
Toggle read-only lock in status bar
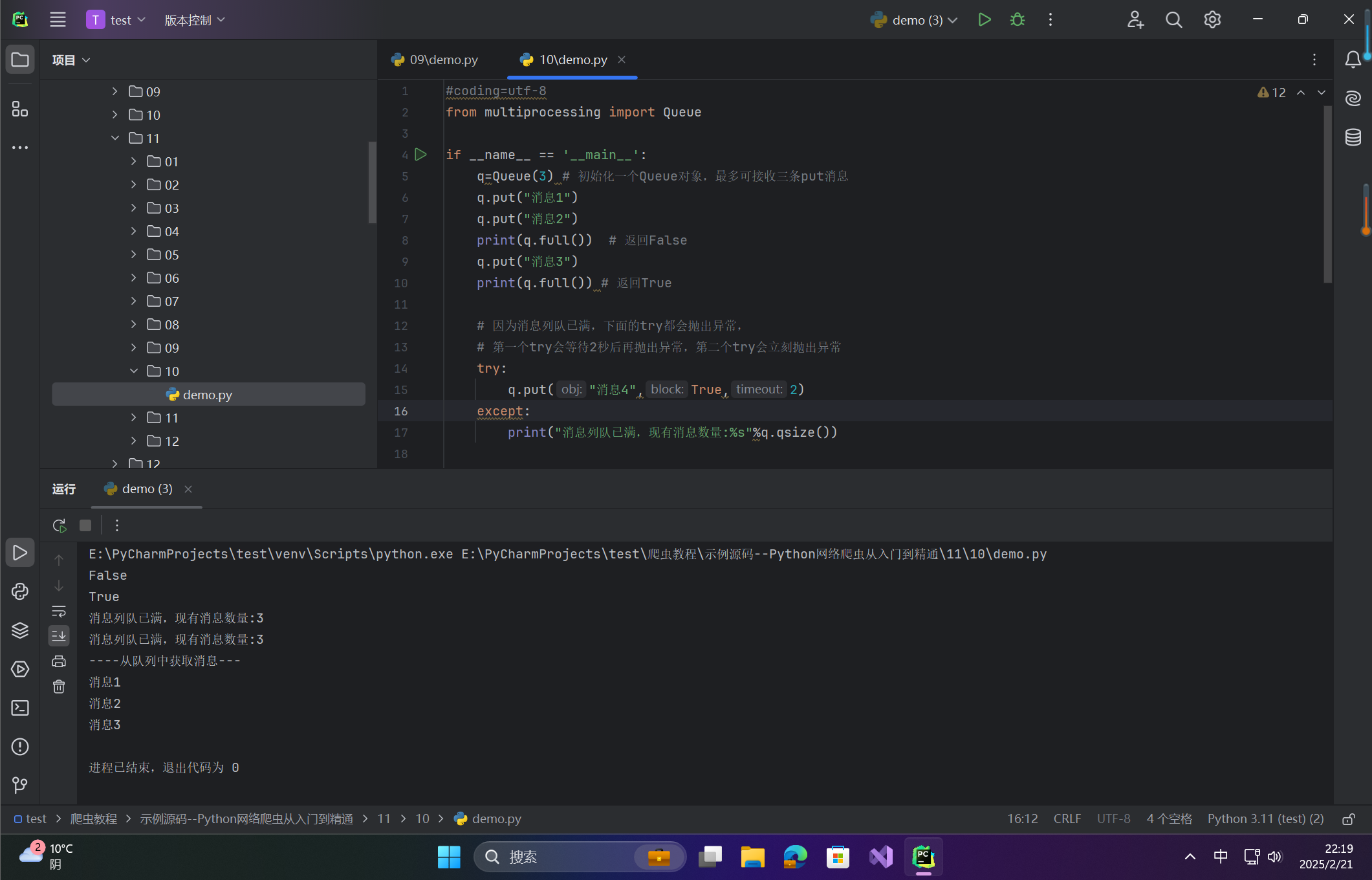pyautogui.click(x=1348, y=819)
